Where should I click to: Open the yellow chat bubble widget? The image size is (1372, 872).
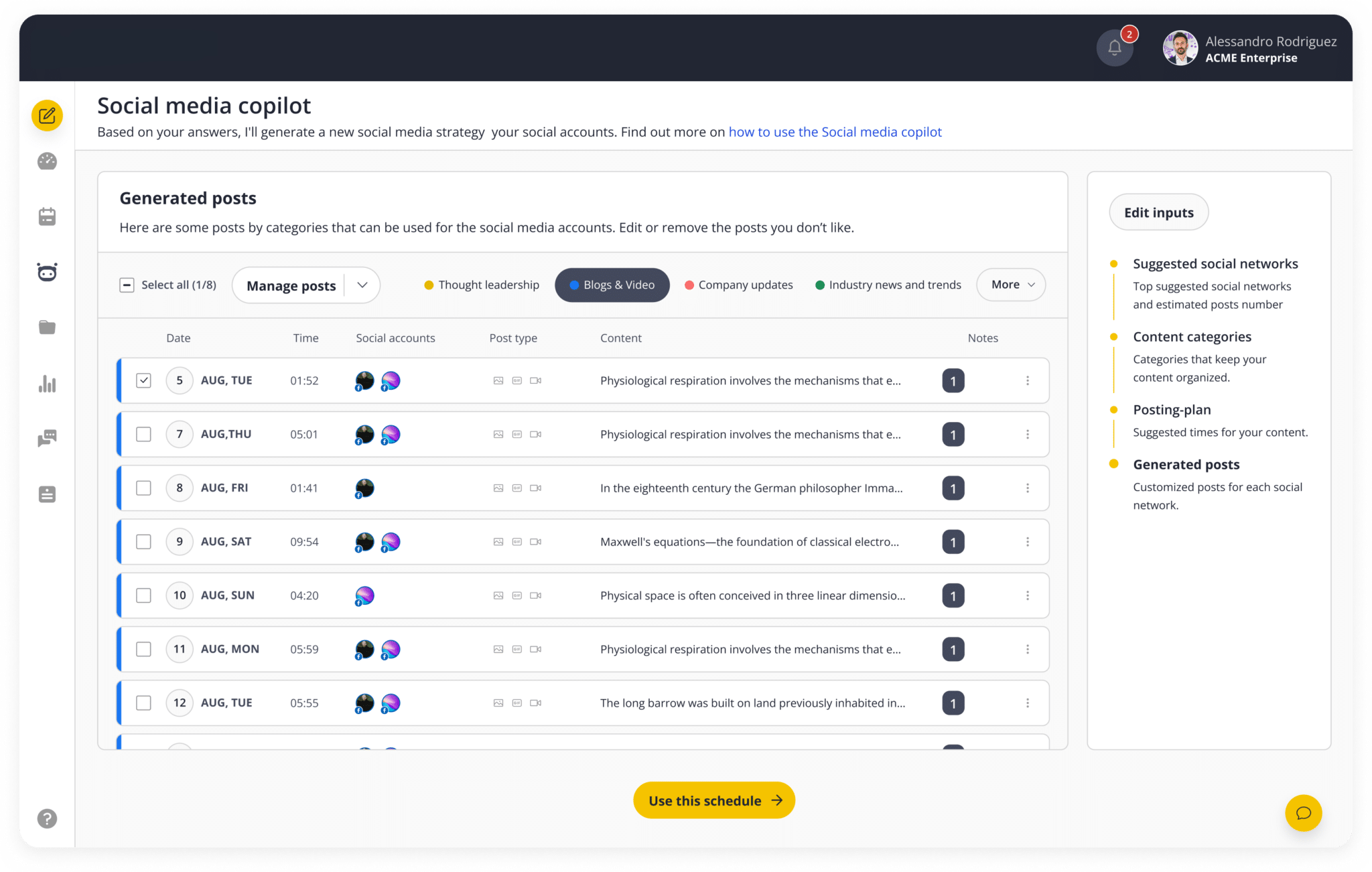[x=1303, y=812]
